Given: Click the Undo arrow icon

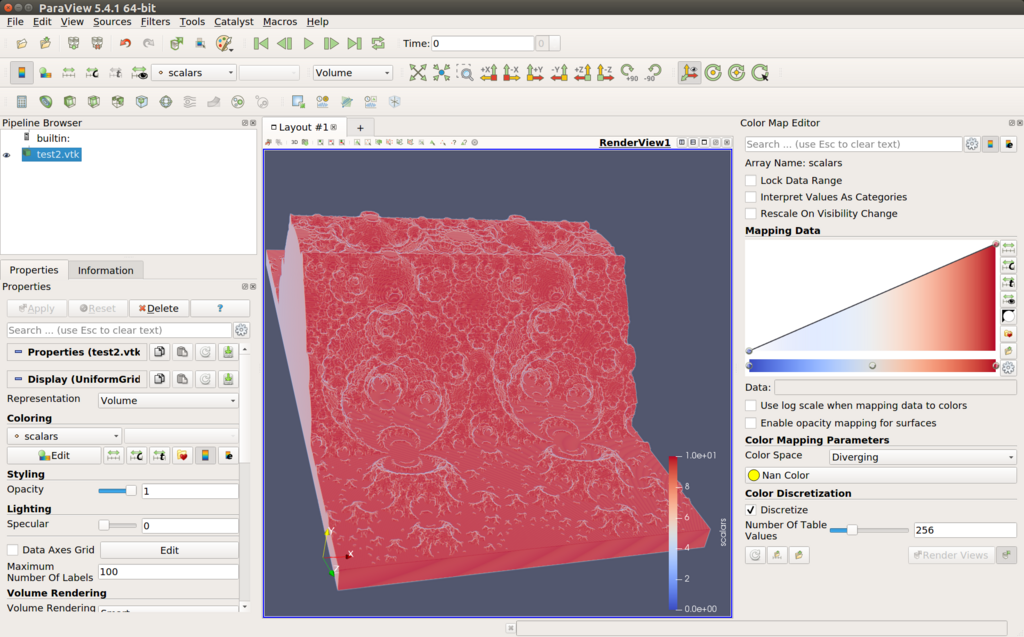Looking at the screenshot, I should click(125, 44).
